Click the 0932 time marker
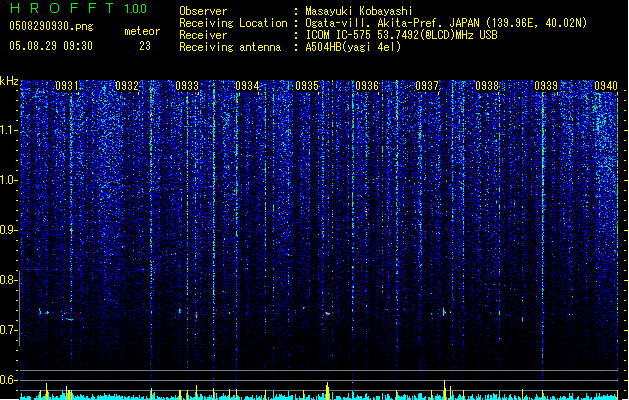 (127, 86)
